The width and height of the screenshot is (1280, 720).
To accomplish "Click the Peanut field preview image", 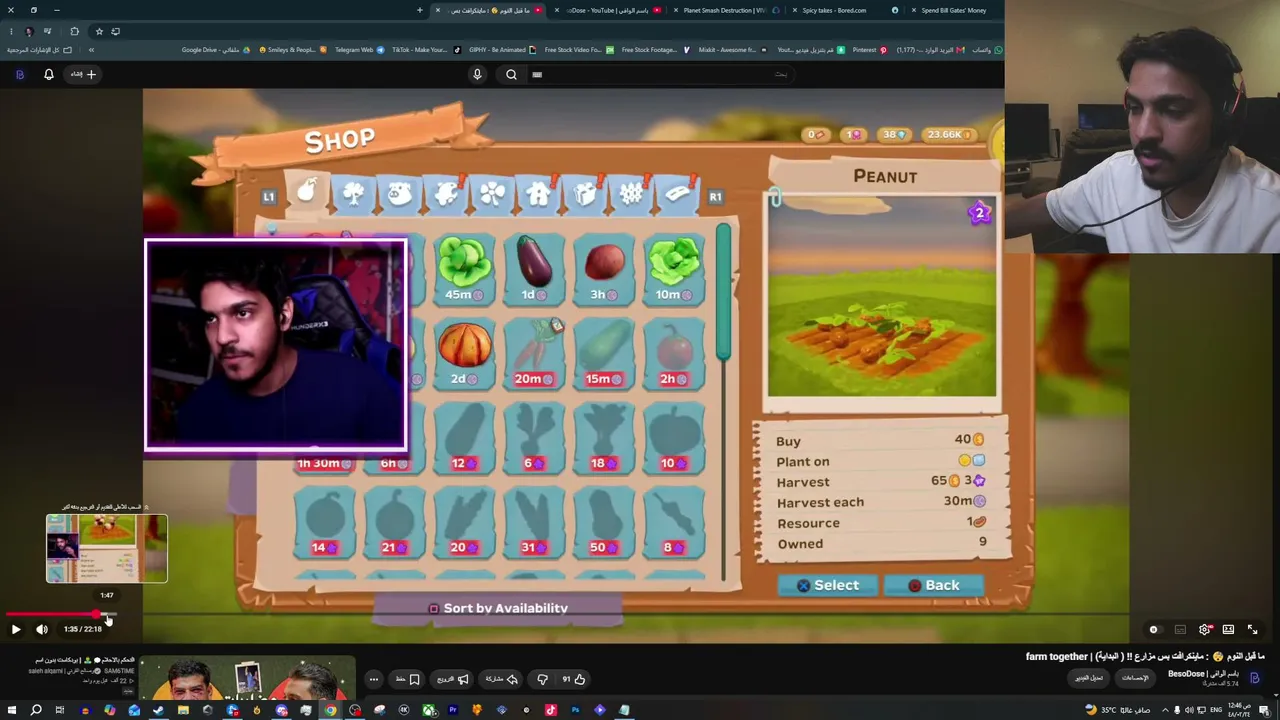I will 881,297.
